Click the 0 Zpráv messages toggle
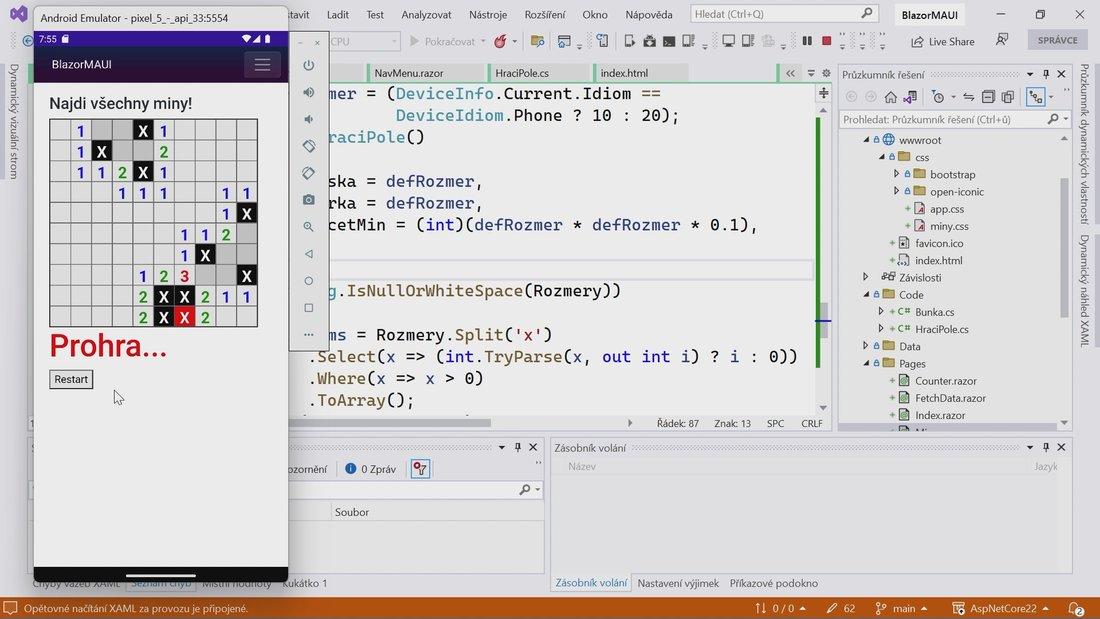The width and height of the screenshot is (1100, 619). [370, 469]
